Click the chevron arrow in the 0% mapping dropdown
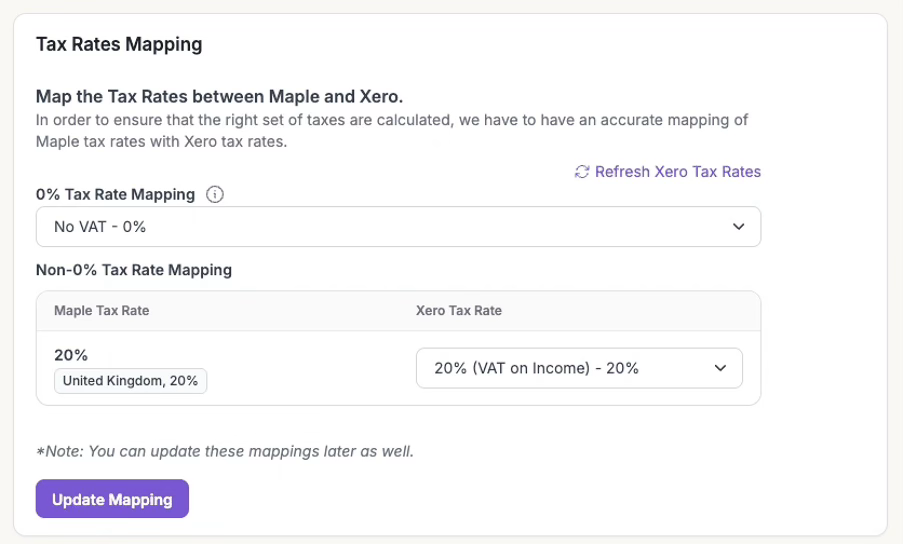This screenshot has width=903, height=544. [739, 227]
